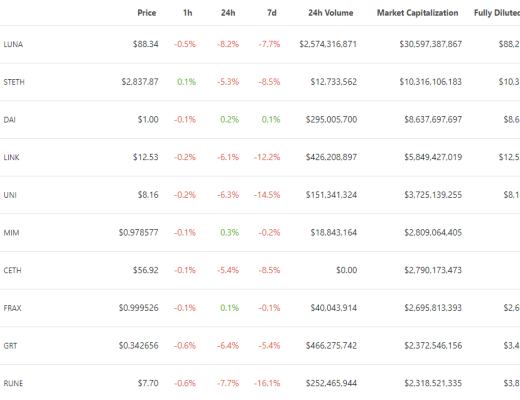Click LINK market cap $5,849,427,019

pos(433,157)
